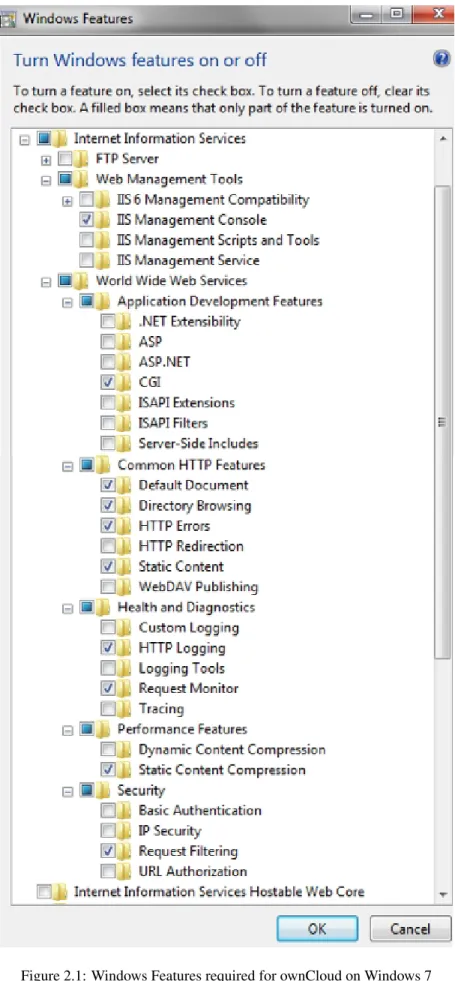Check ISAPI Extensions feature
The width and height of the screenshot is (455, 981).
[x=108, y=402]
